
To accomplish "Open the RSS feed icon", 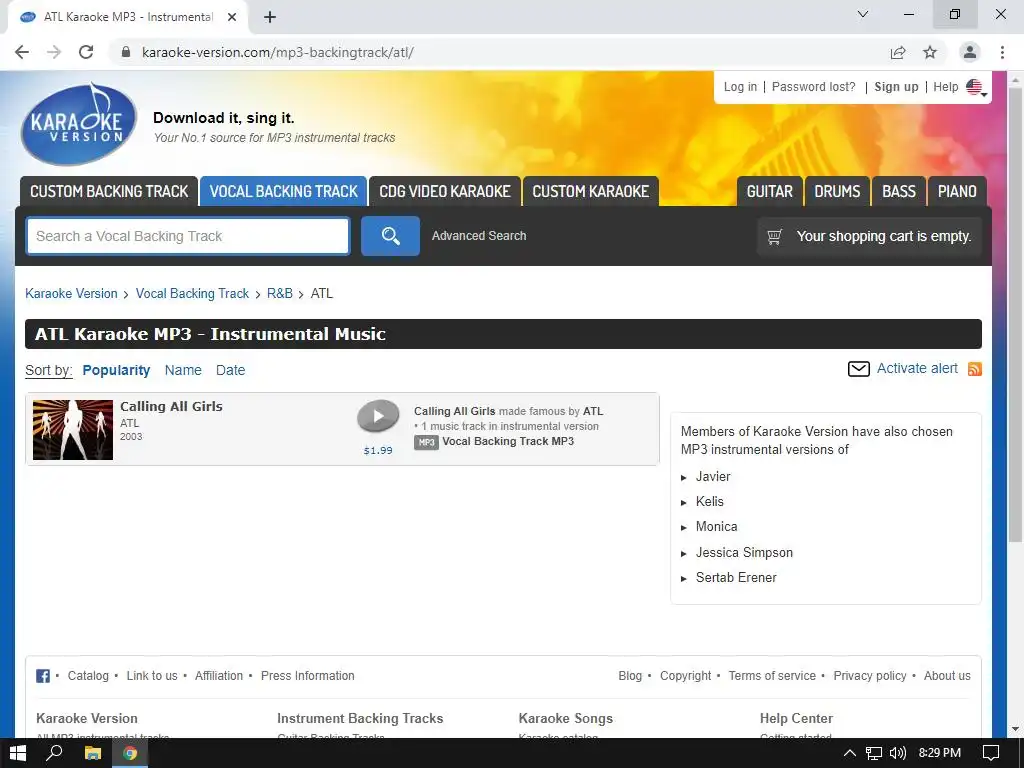I will coord(974,369).
